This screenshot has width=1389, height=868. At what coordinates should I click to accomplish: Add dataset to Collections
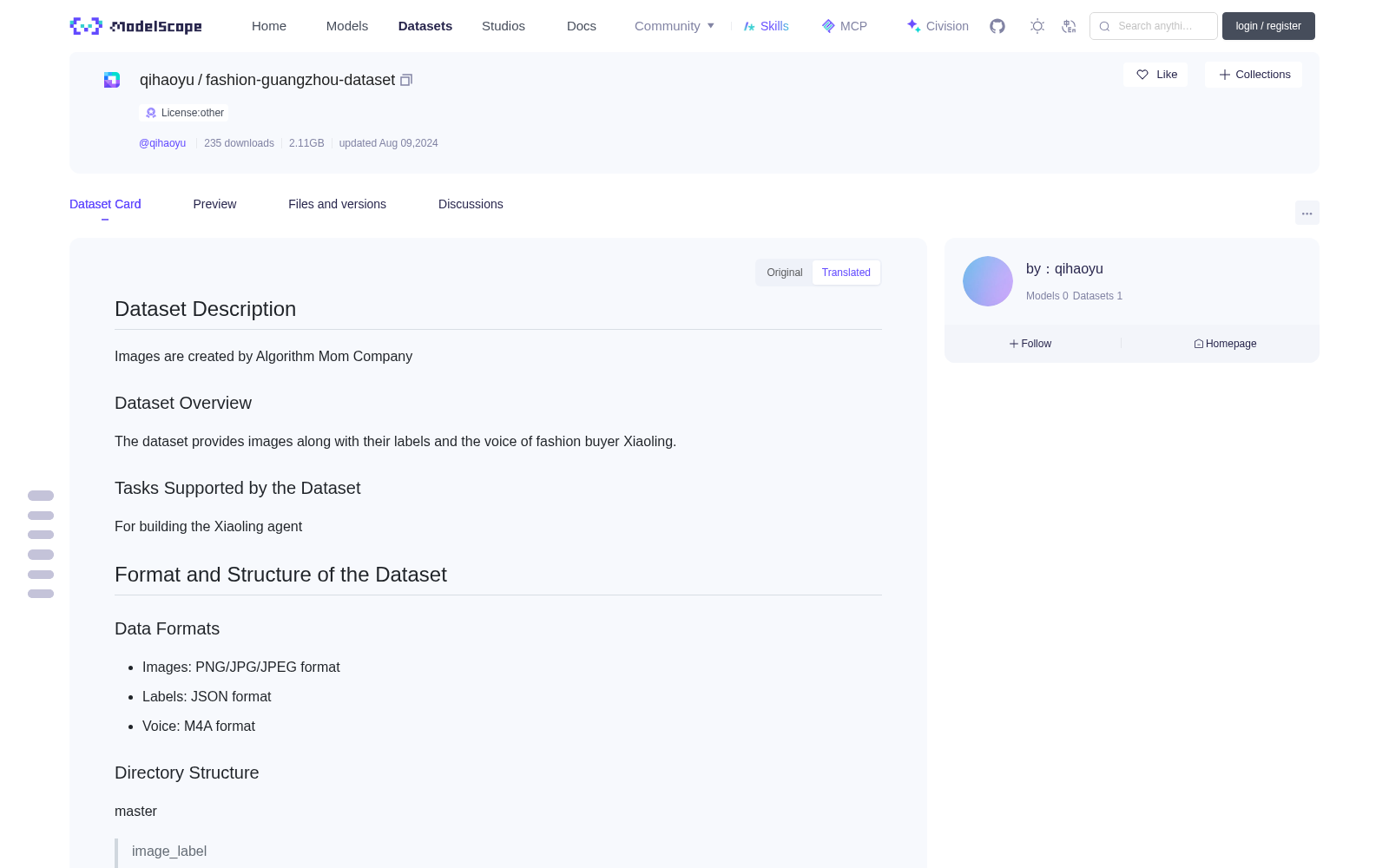click(x=1254, y=75)
